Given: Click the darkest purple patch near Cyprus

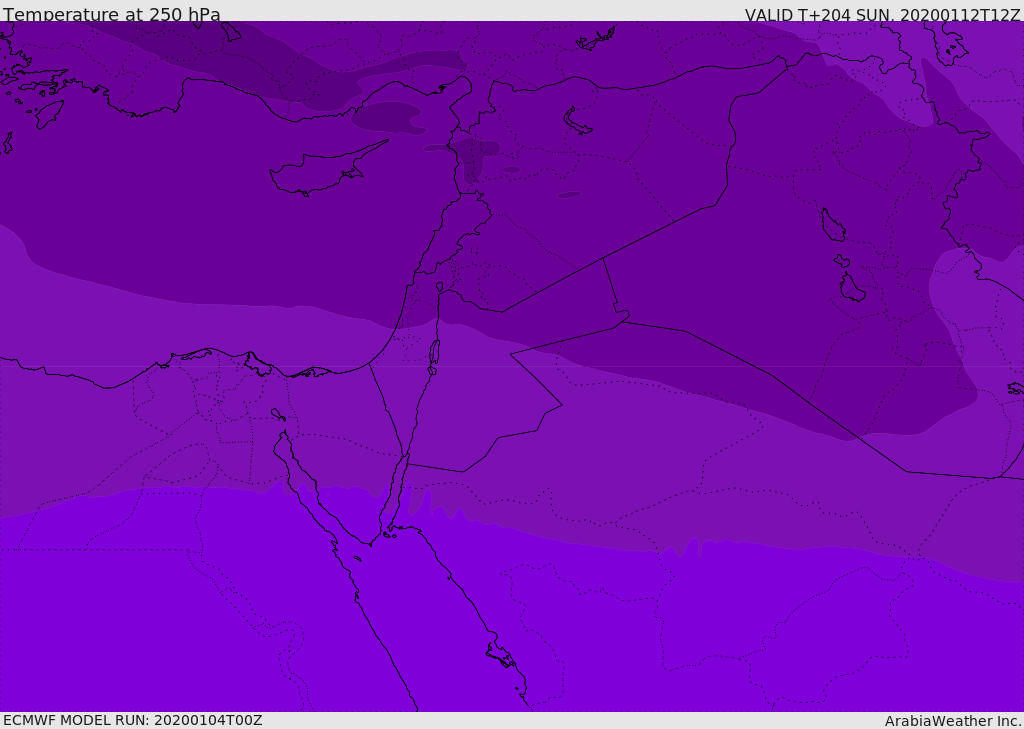Looking at the screenshot, I should 387,117.
